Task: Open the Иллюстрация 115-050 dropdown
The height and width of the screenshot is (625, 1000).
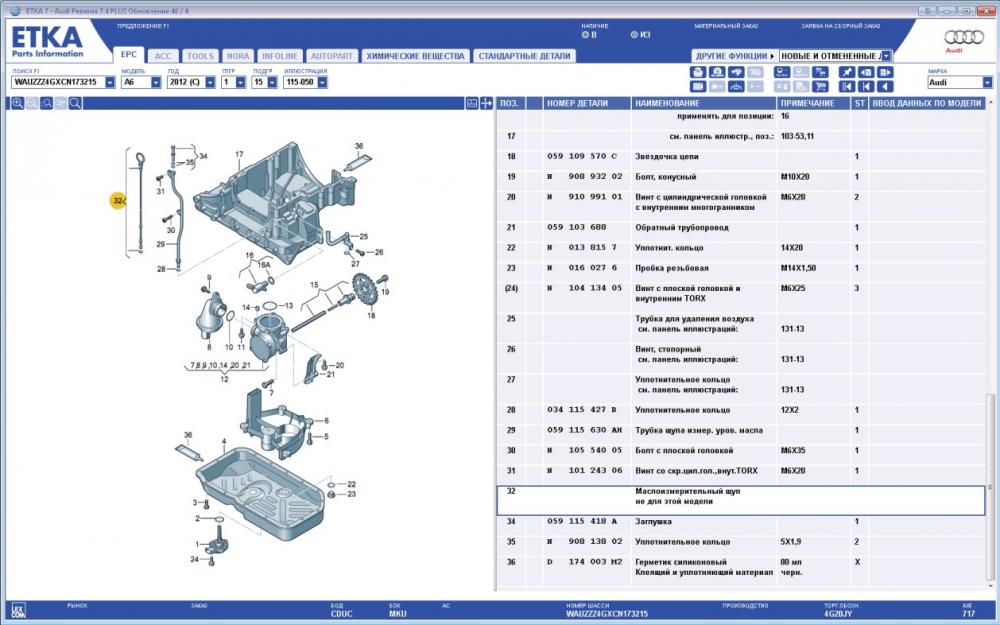Action: [x=322, y=82]
